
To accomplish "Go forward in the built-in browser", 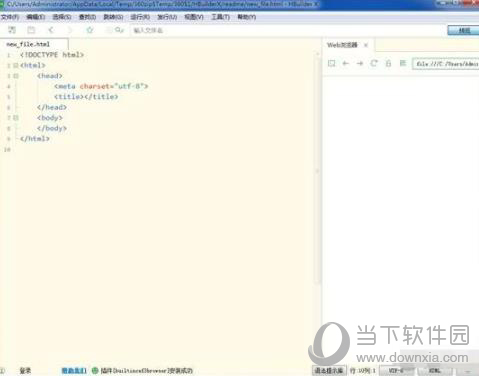I will (360, 63).
